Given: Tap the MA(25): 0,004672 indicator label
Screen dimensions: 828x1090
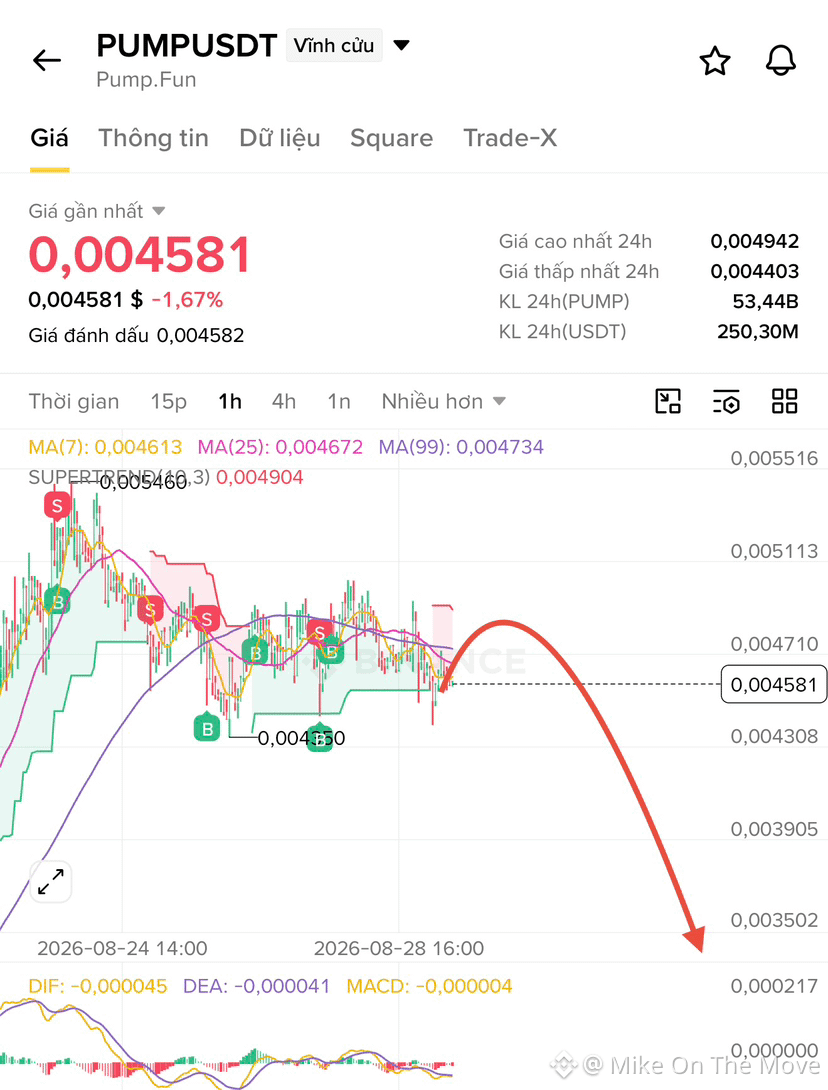Looking at the screenshot, I should coord(280,446).
